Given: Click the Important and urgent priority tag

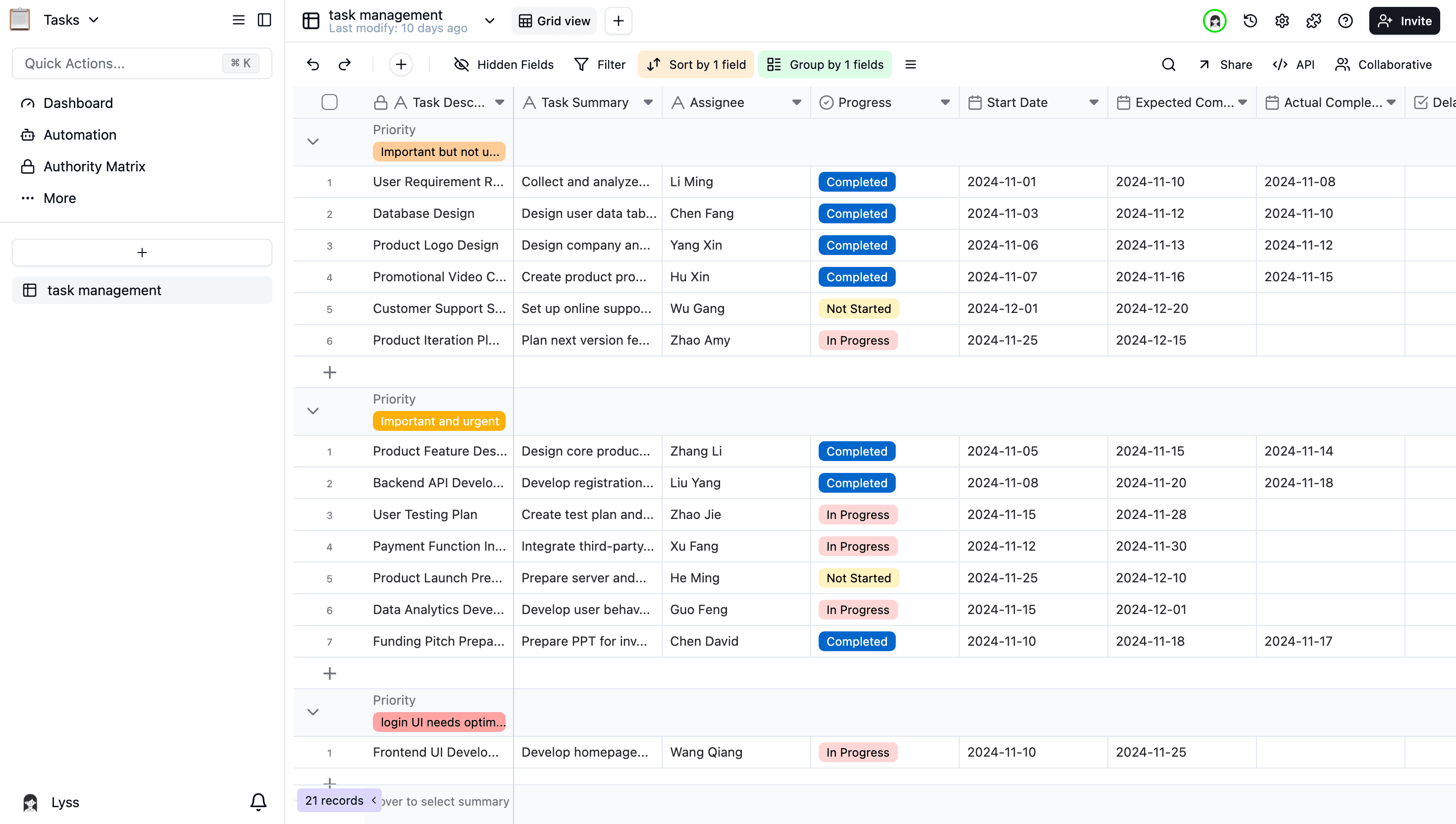Looking at the screenshot, I should pyautogui.click(x=439, y=421).
